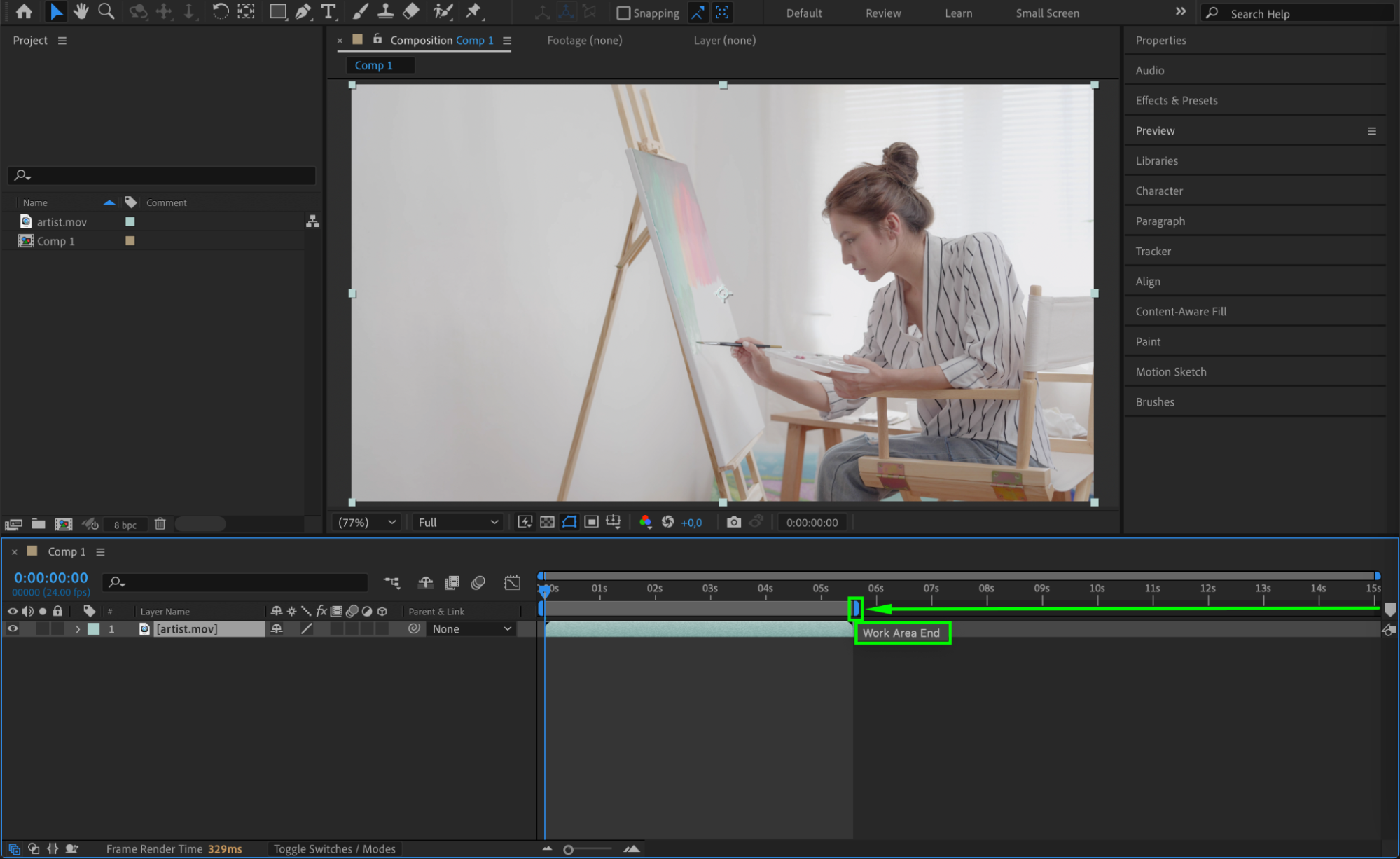Click the project flowchart view icon
The height and width of the screenshot is (859, 1400).
click(312, 221)
